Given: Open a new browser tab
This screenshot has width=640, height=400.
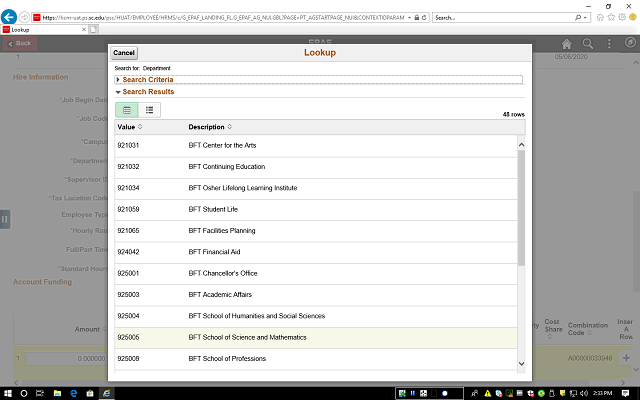Looking at the screenshot, I should pyautogui.click(x=93, y=29).
